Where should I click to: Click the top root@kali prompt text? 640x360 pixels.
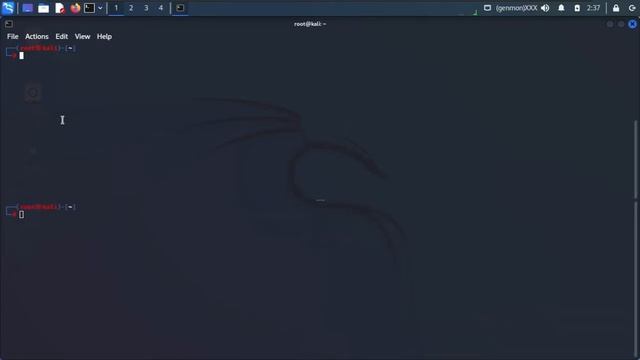pyautogui.click(x=40, y=48)
